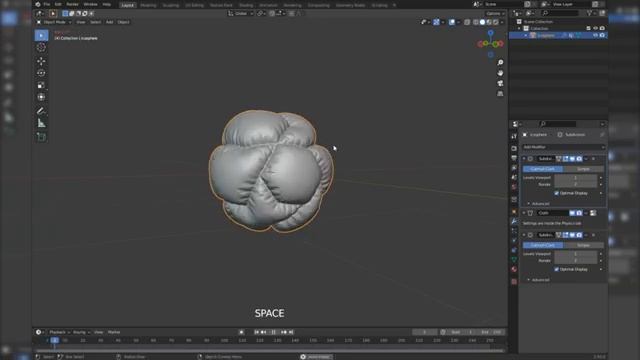The width and height of the screenshot is (640, 360).
Task: Select Catmull-Clark in second Subdivision modifier
Action: (x=542, y=245)
